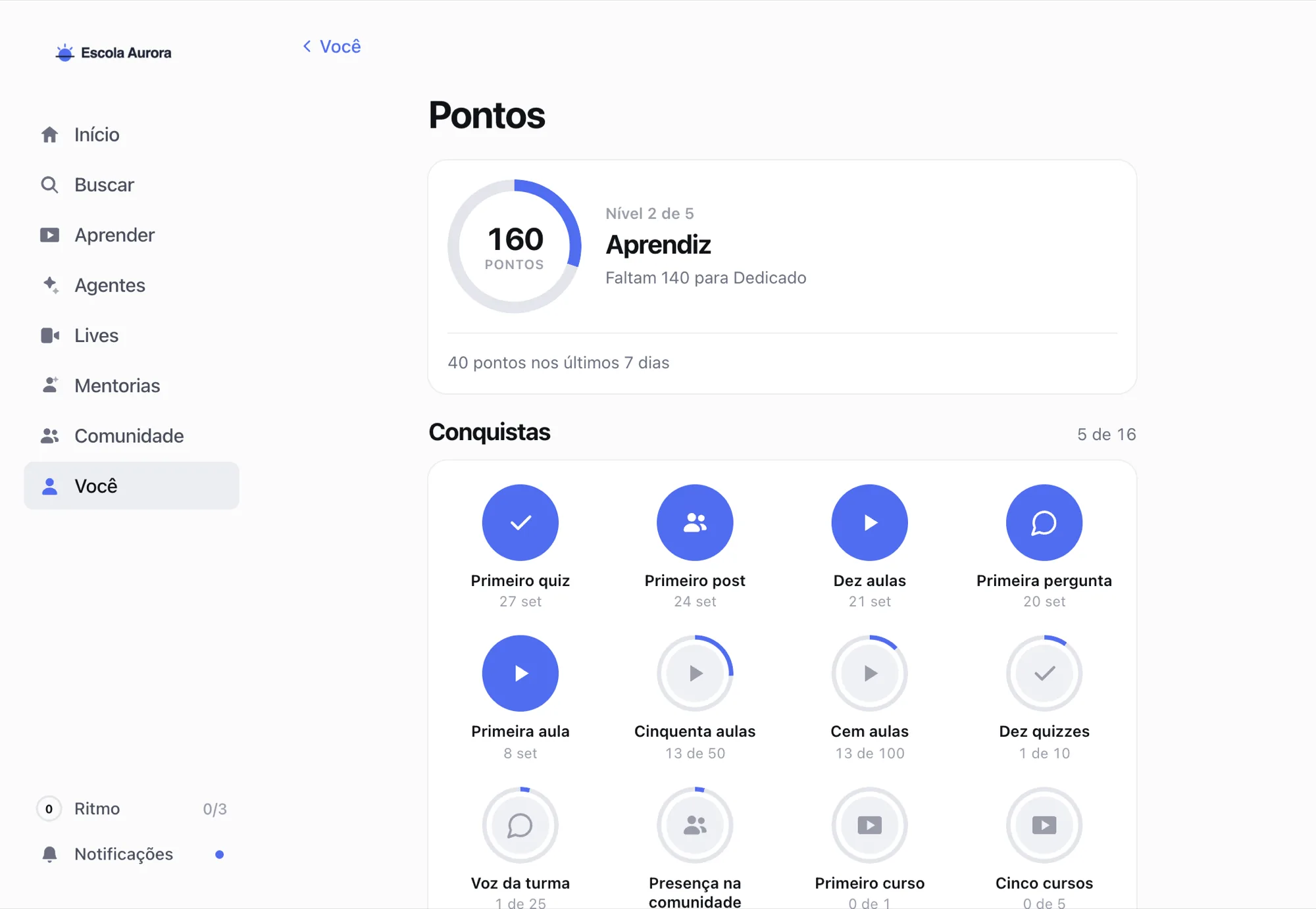Click the 160 pontos progress ring

pyautogui.click(x=515, y=247)
